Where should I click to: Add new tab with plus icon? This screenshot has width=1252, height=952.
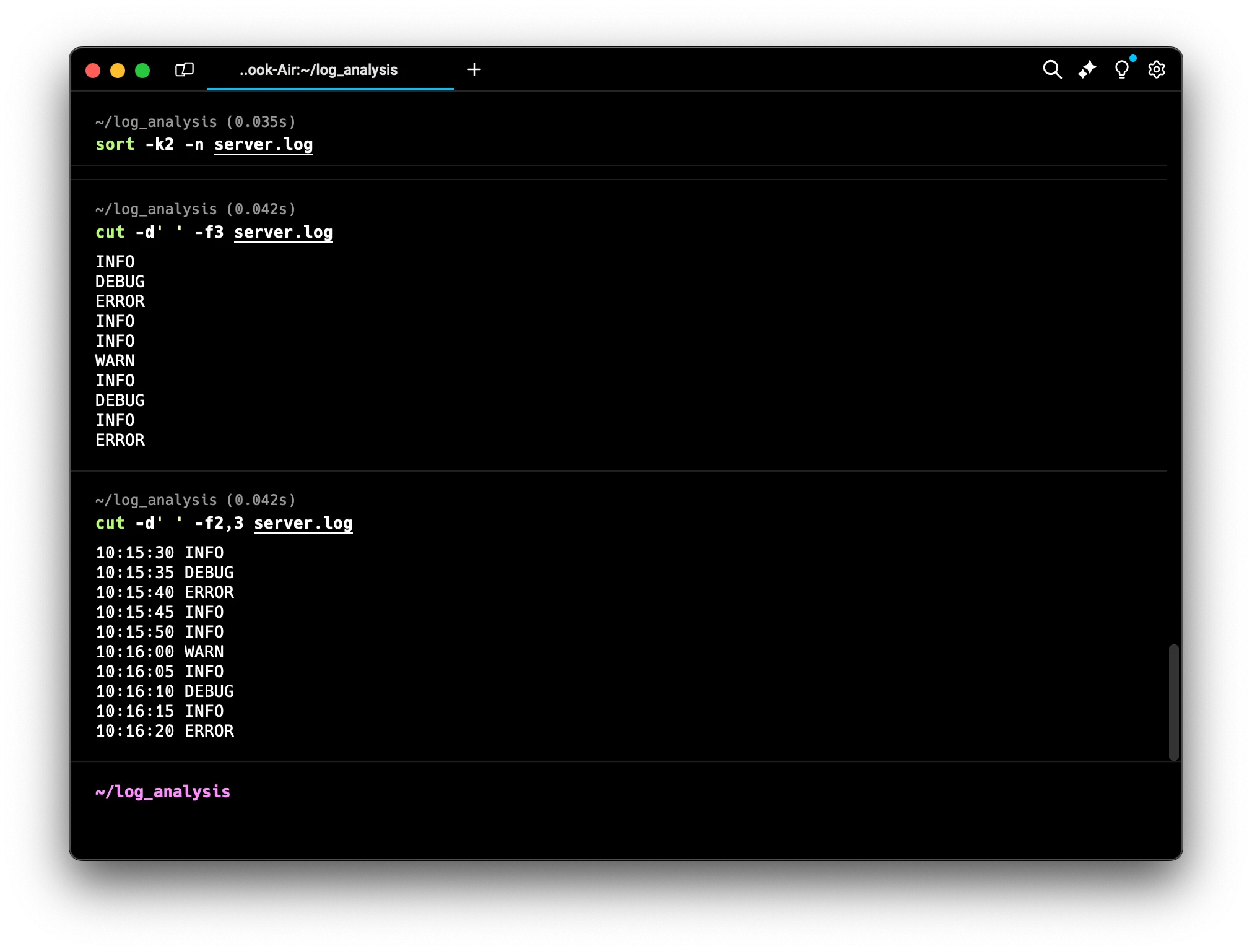(x=474, y=69)
